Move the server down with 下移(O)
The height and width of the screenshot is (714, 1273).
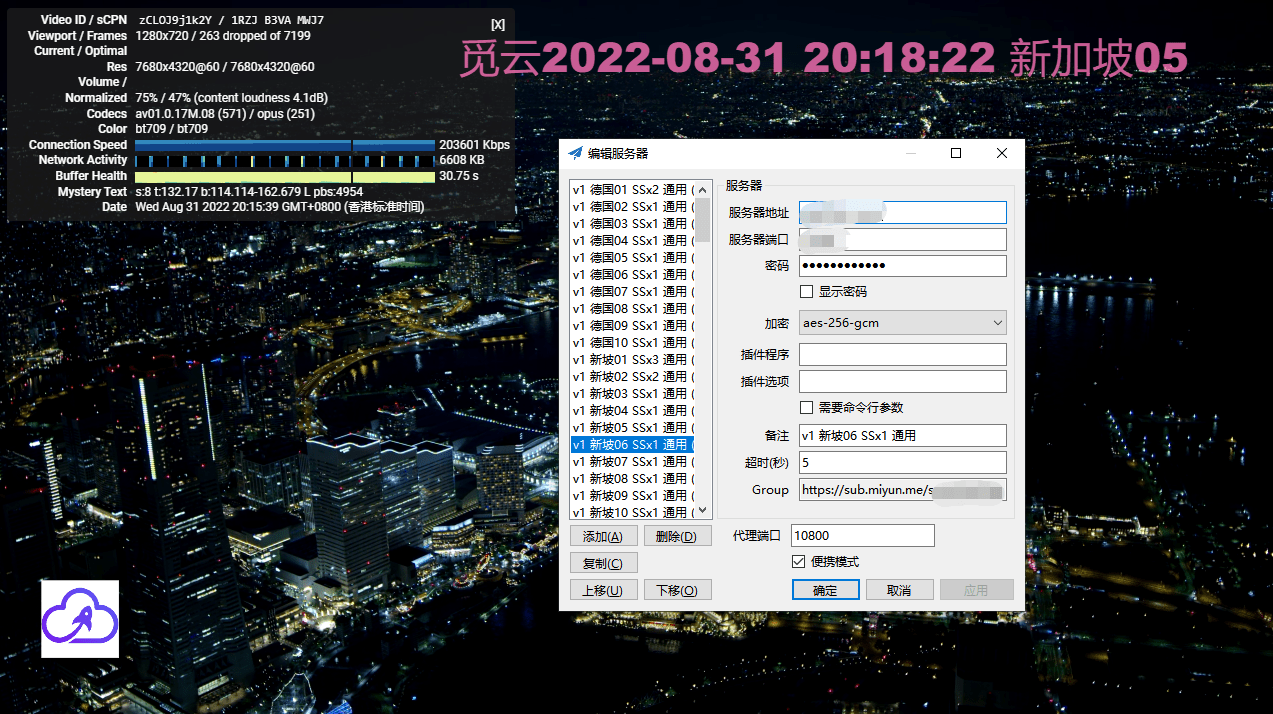point(677,589)
